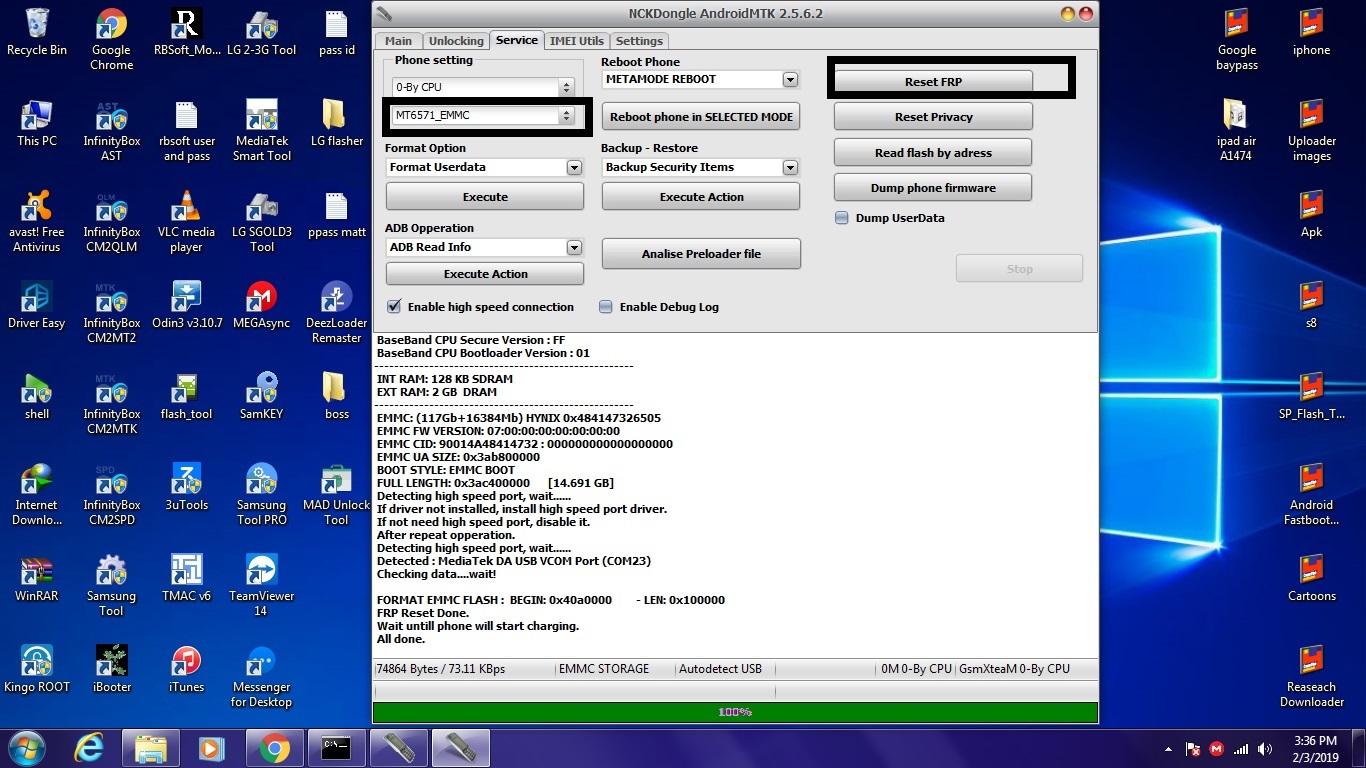
Task: Launch 3uTools from the desktop
Action: pos(186,486)
